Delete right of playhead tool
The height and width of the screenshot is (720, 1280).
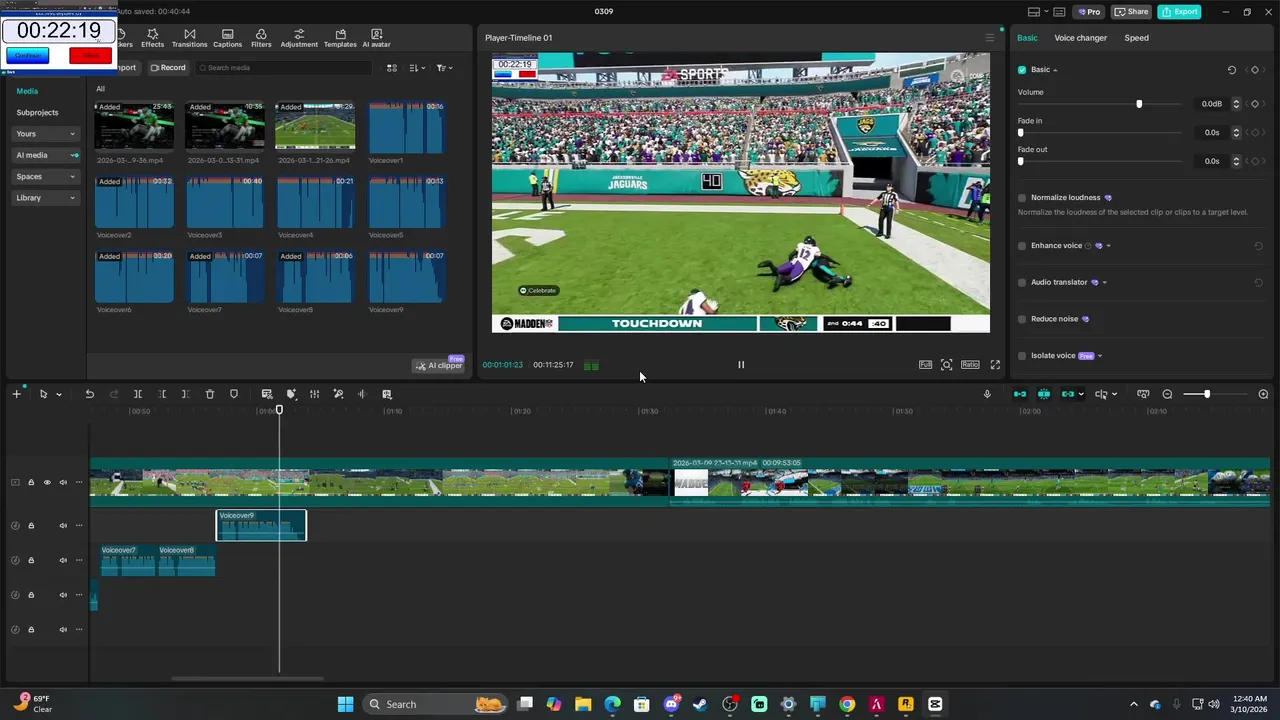coord(186,394)
